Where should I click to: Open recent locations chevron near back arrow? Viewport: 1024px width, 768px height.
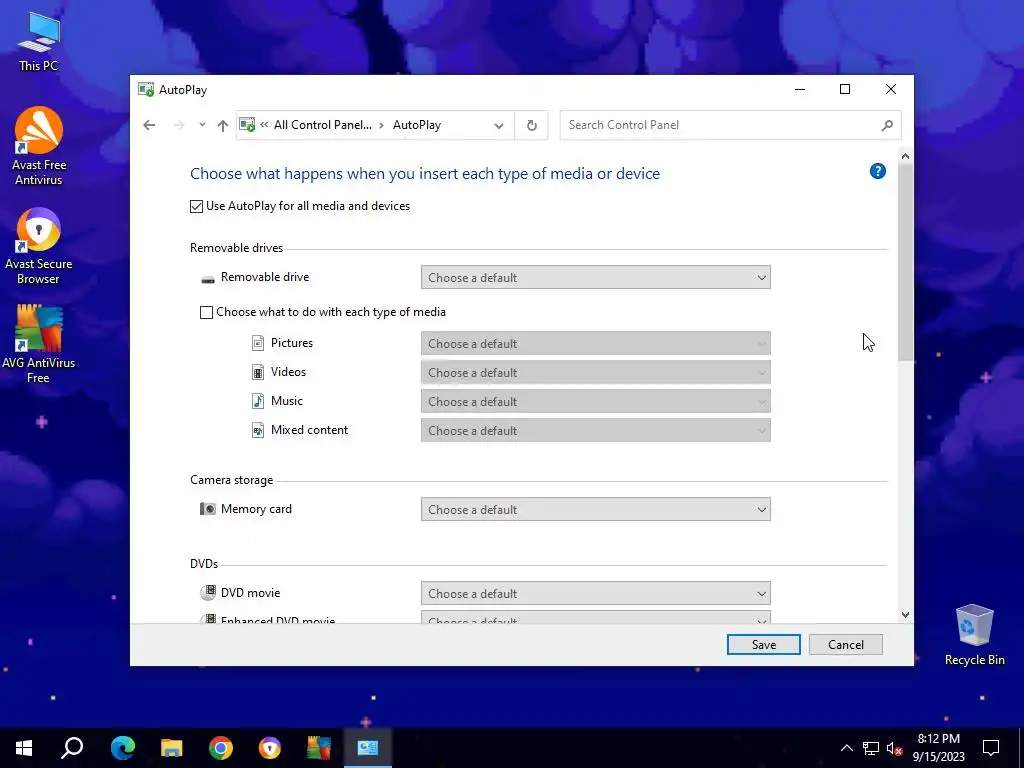(202, 125)
